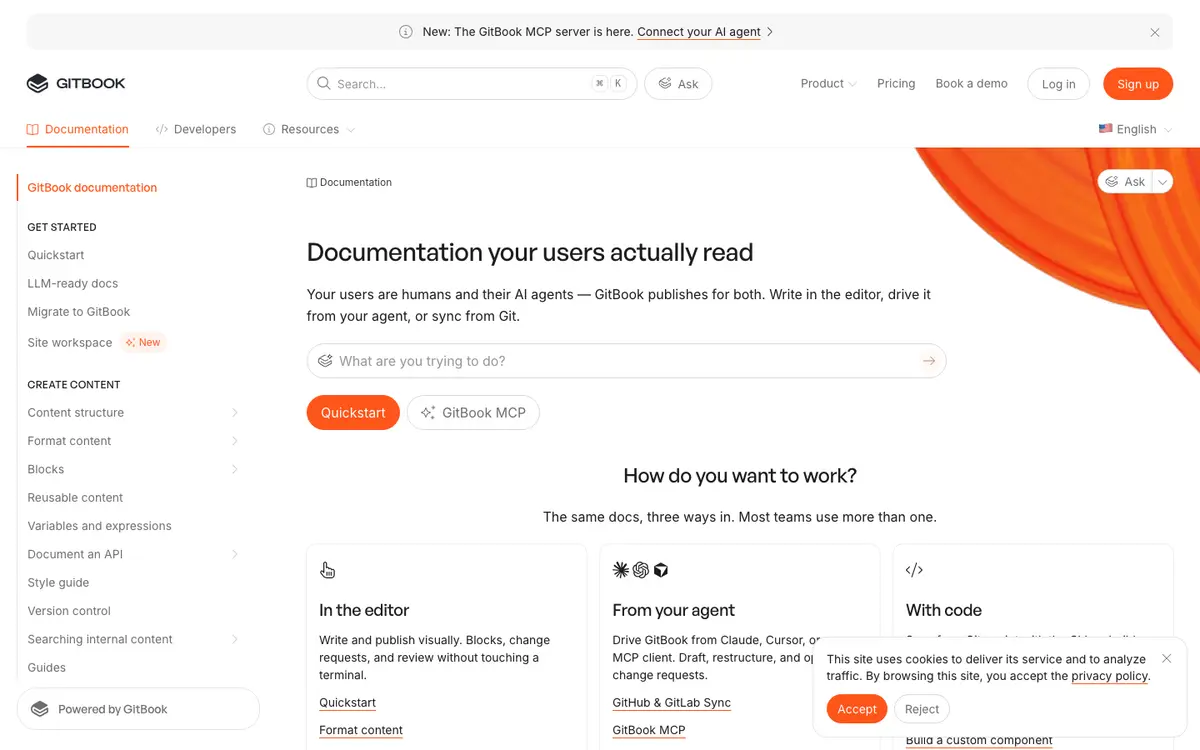Viewport: 1200px width, 750px height.
Task: Open the Product dropdown menu
Action: (x=828, y=84)
